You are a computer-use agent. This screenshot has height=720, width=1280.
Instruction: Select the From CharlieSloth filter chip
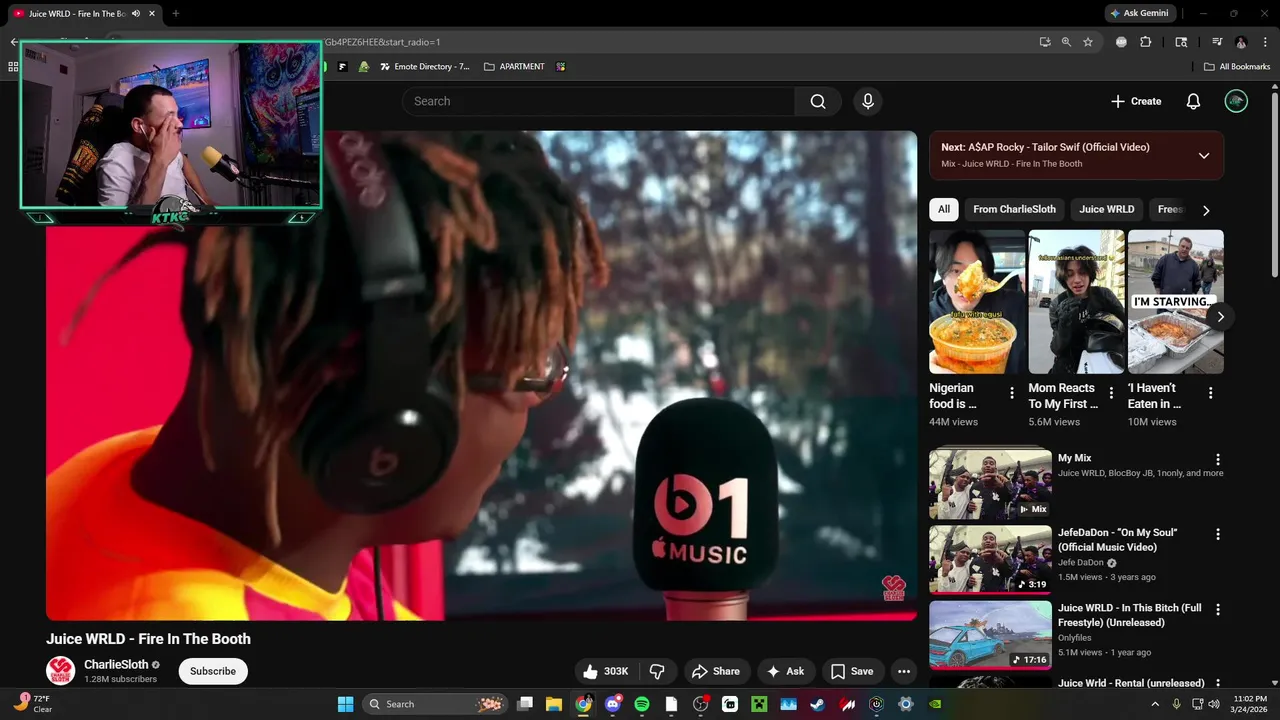pos(1014,209)
